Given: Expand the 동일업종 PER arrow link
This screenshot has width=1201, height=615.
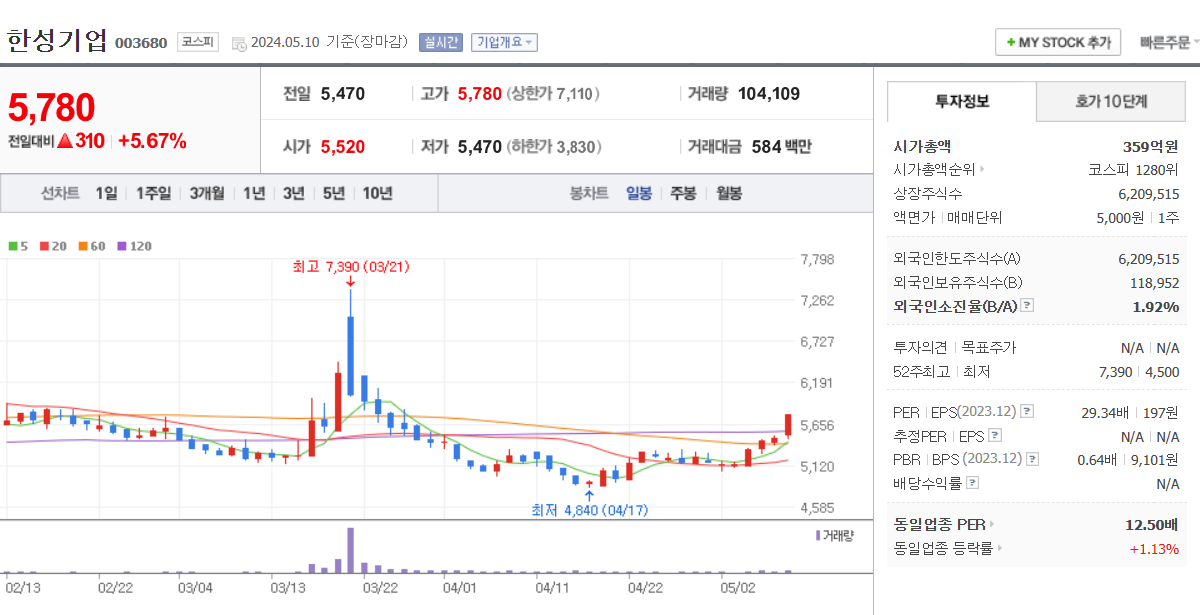Looking at the screenshot, I should tap(992, 524).
